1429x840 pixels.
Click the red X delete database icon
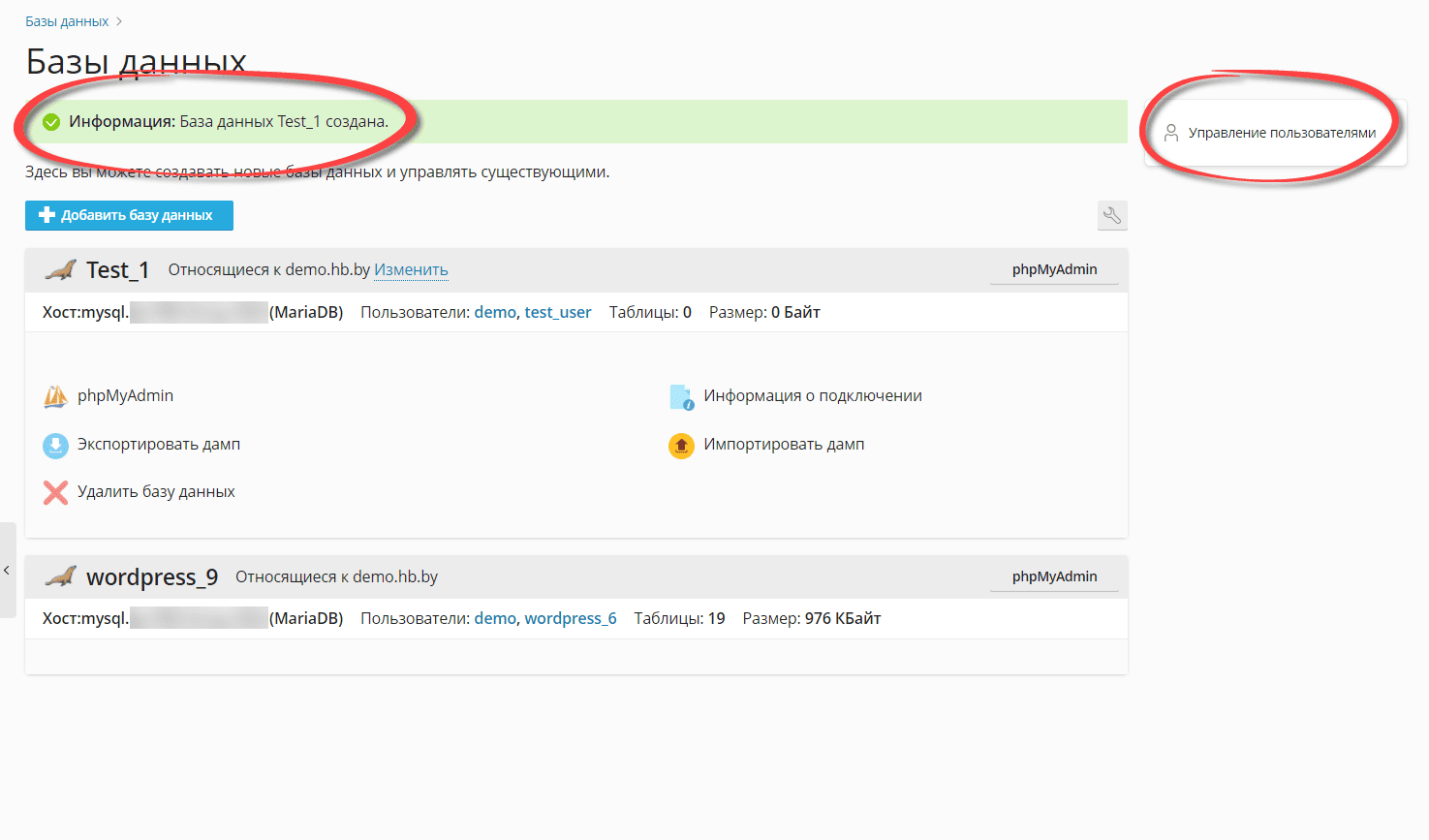tap(55, 492)
